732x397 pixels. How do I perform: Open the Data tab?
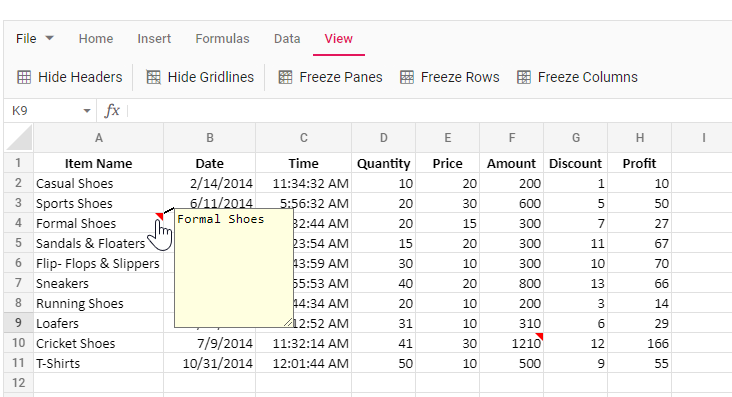[x=287, y=38]
